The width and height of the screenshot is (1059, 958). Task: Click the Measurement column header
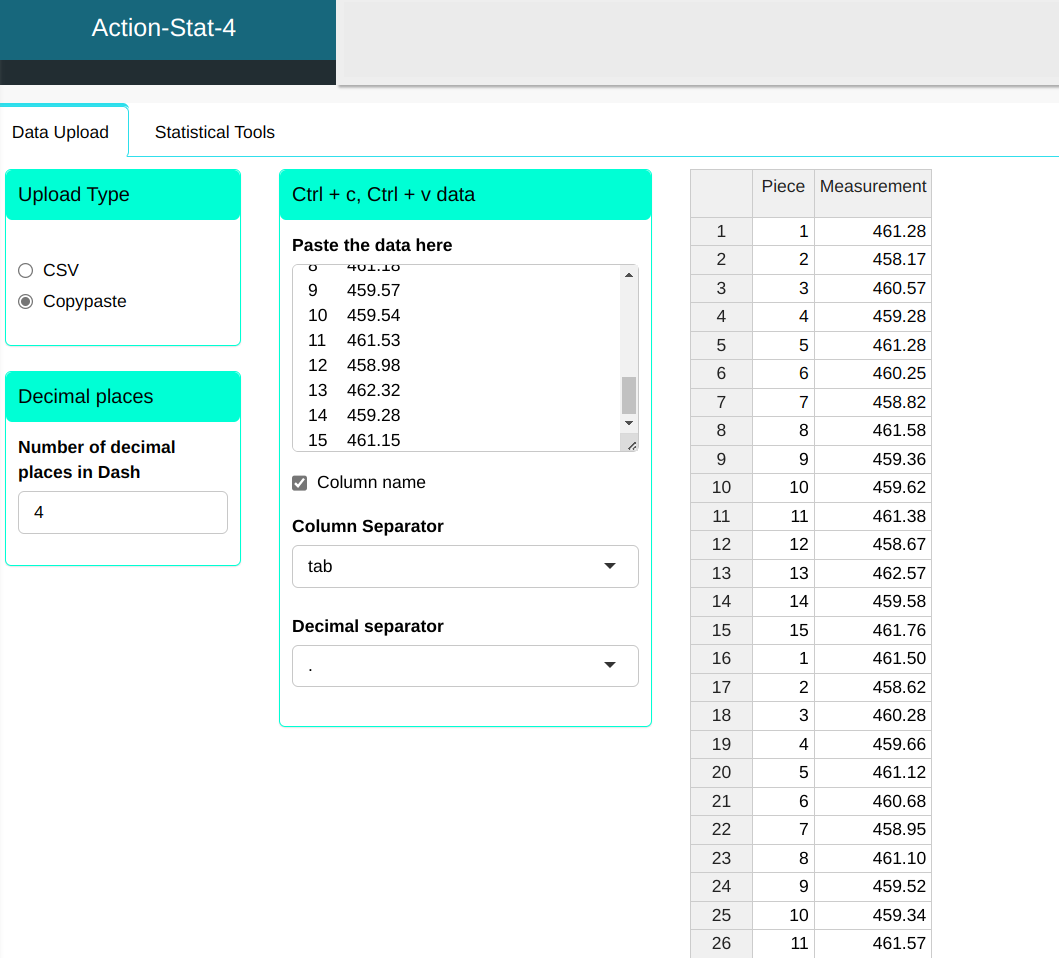(x=872, y=186)
